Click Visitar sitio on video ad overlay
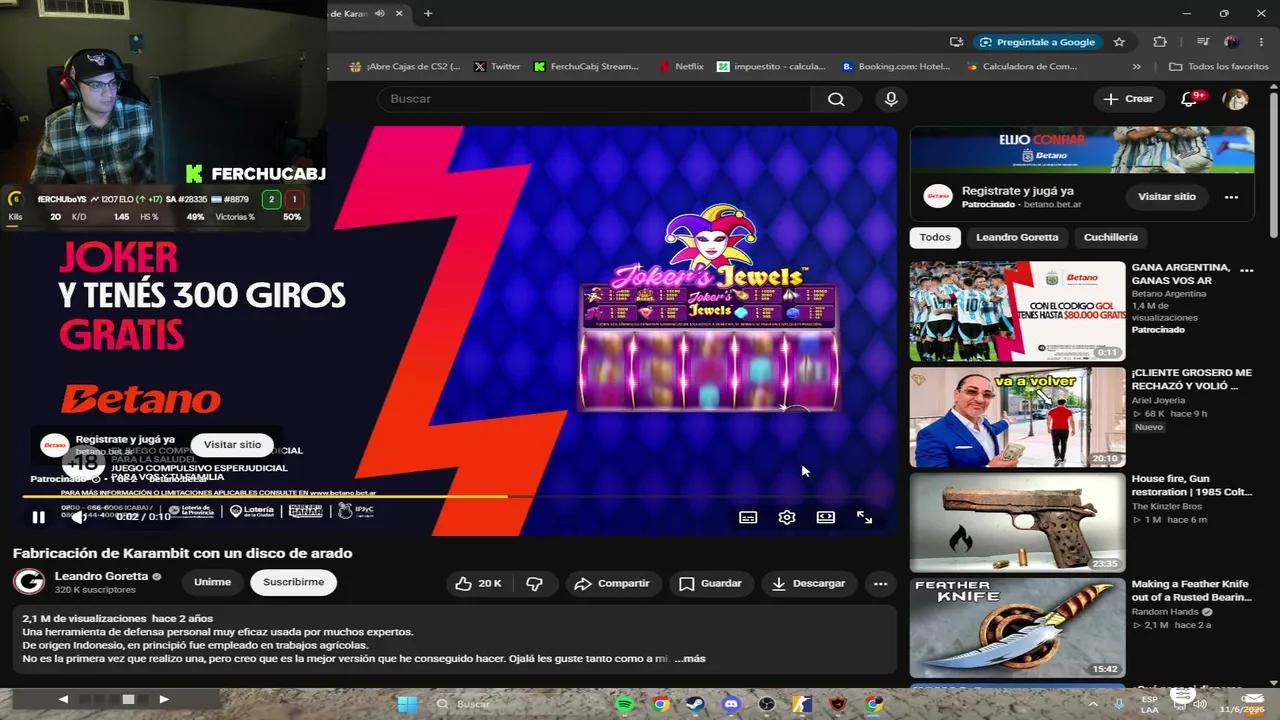The width and height of the screenshot is (1280, 720). (x=232, y=445)
